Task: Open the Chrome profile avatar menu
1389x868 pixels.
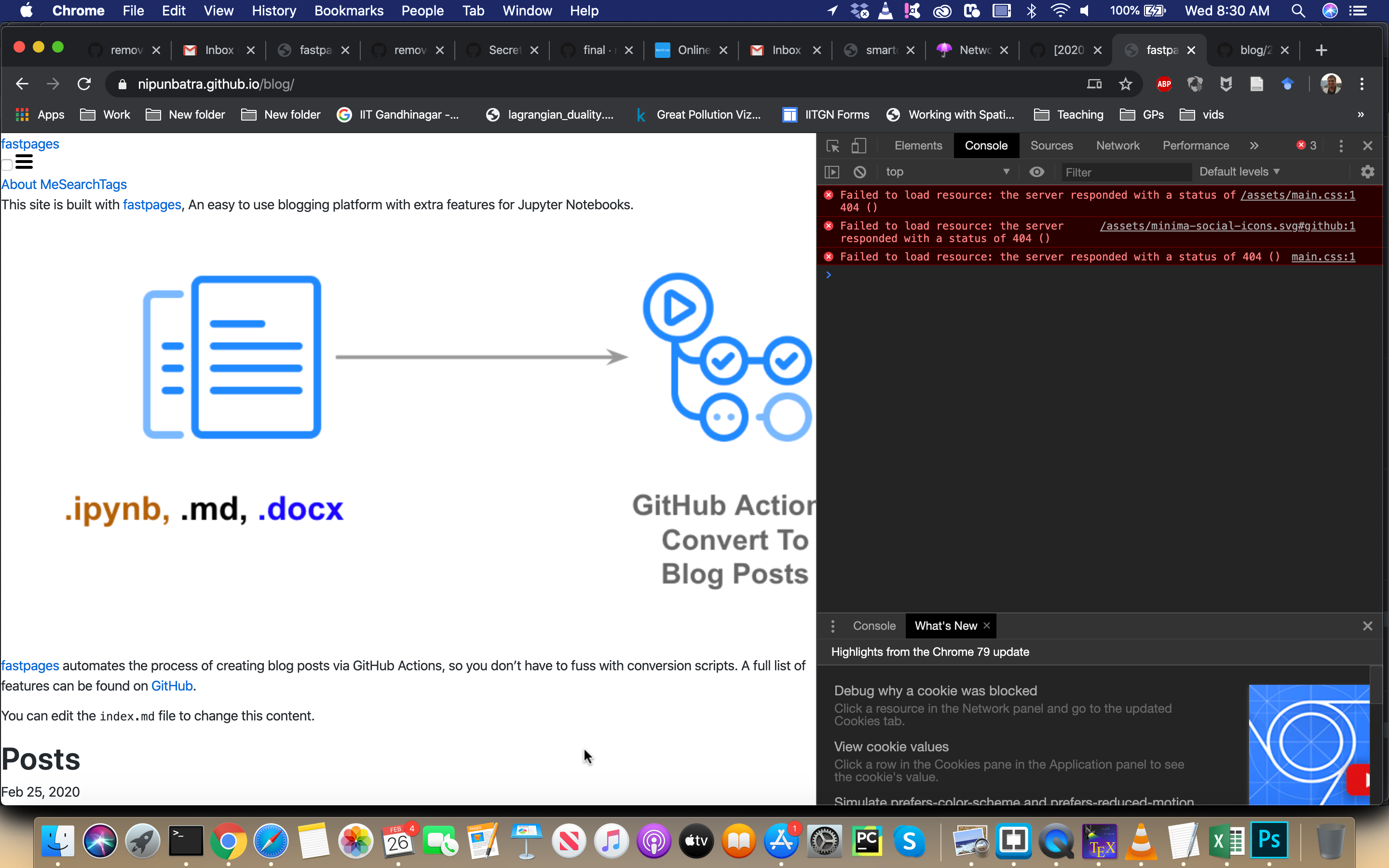Action: (x=1331, y=84)
